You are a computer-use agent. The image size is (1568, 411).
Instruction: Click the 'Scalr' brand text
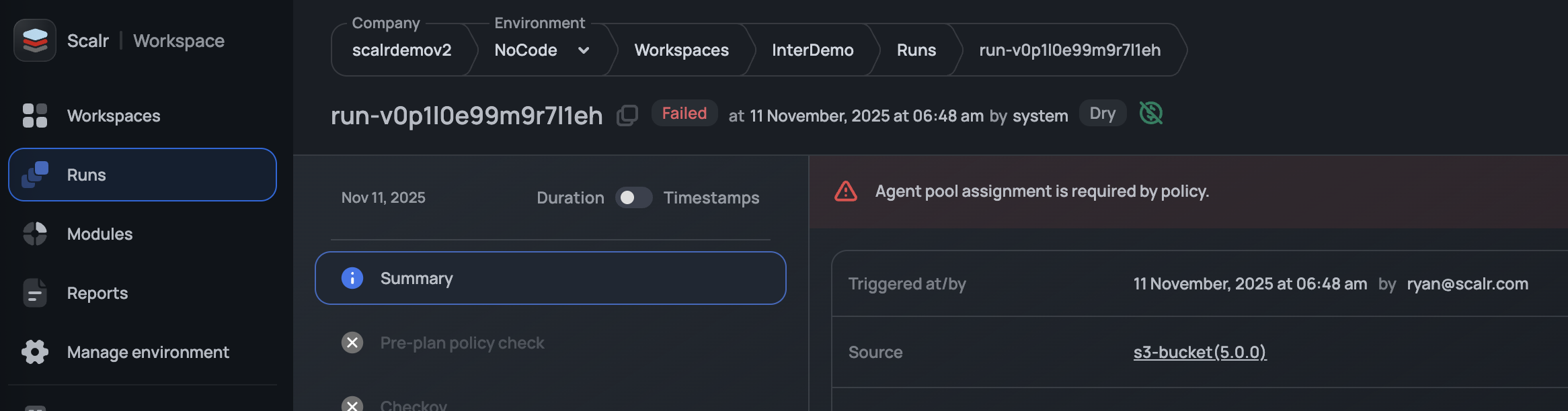(88, 41)
